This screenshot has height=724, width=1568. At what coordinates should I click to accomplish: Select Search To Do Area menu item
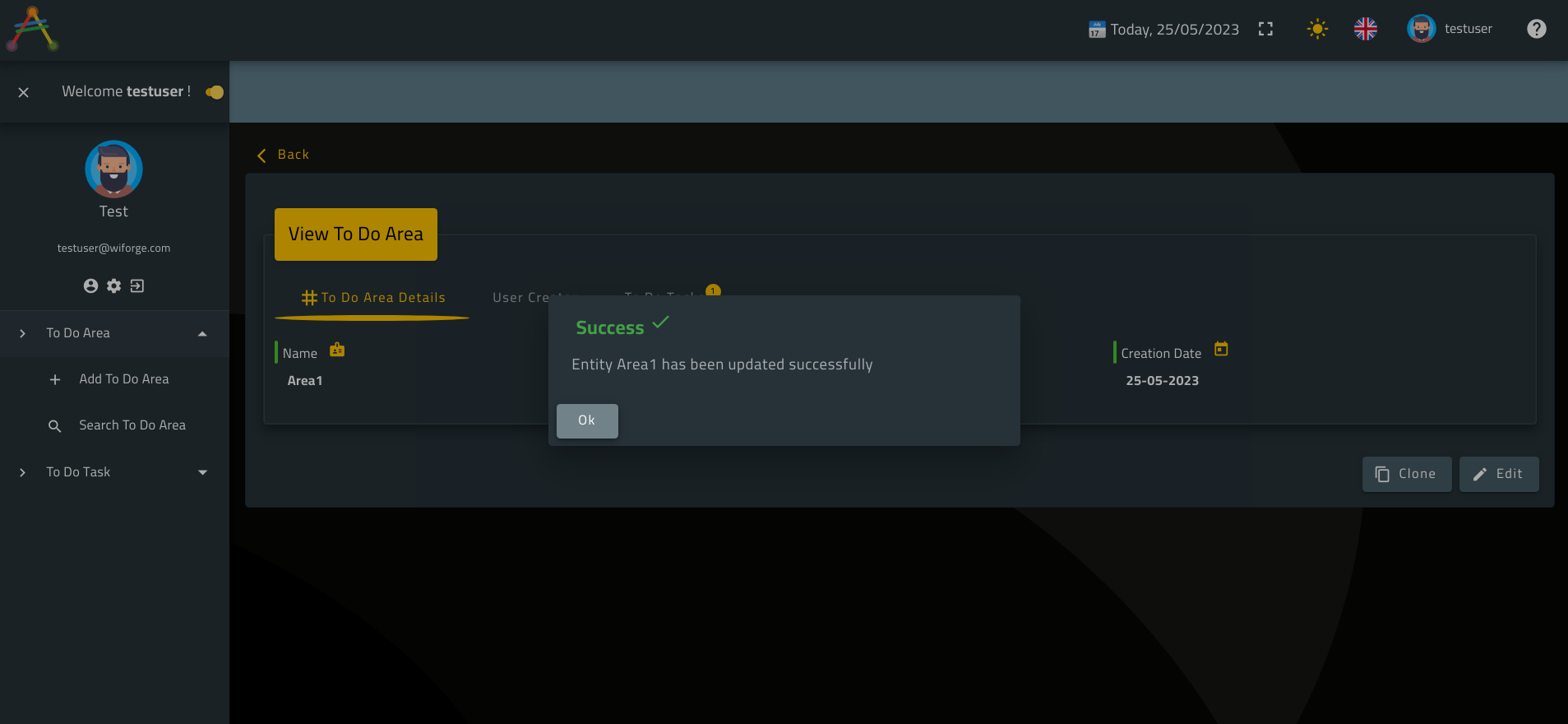(132, 425)
